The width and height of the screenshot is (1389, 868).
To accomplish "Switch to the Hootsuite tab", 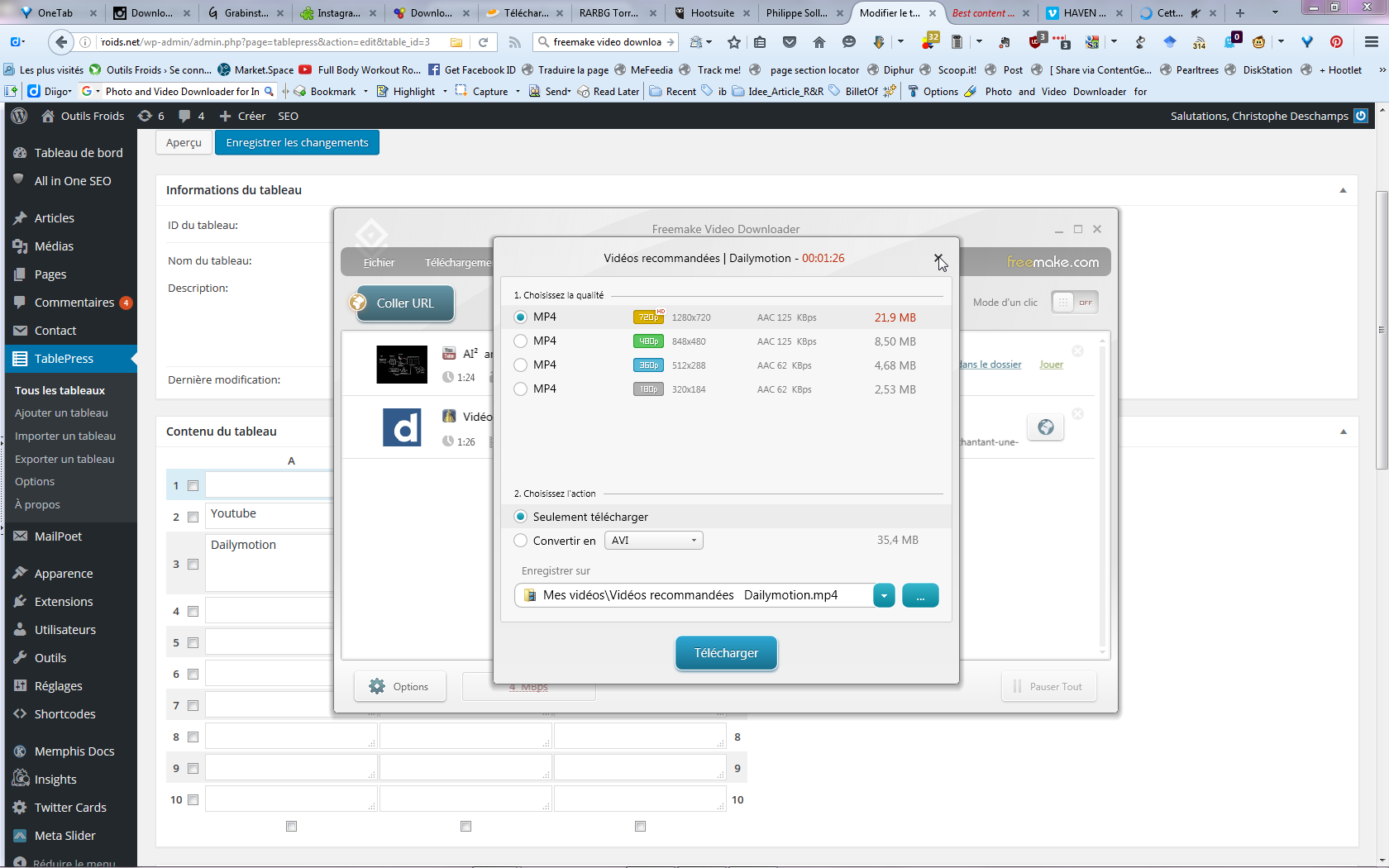I will pyautogui.click(x=713, y=13).
